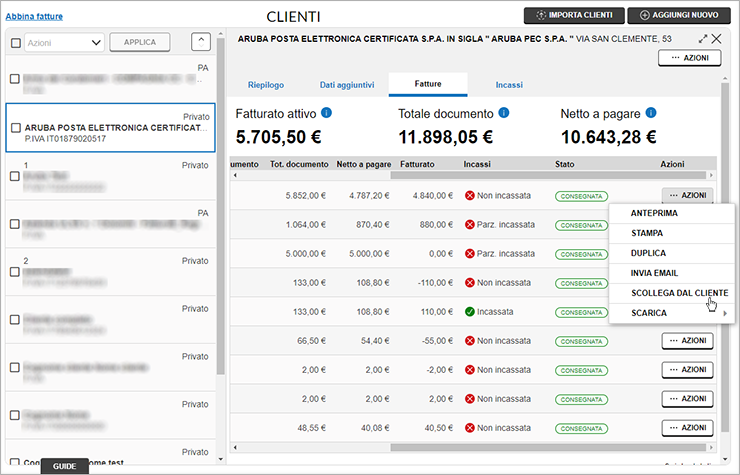This screenshot has height=475, width=740.
Task: Click the Totale documento info icon
Action: (x=504, y=113)
